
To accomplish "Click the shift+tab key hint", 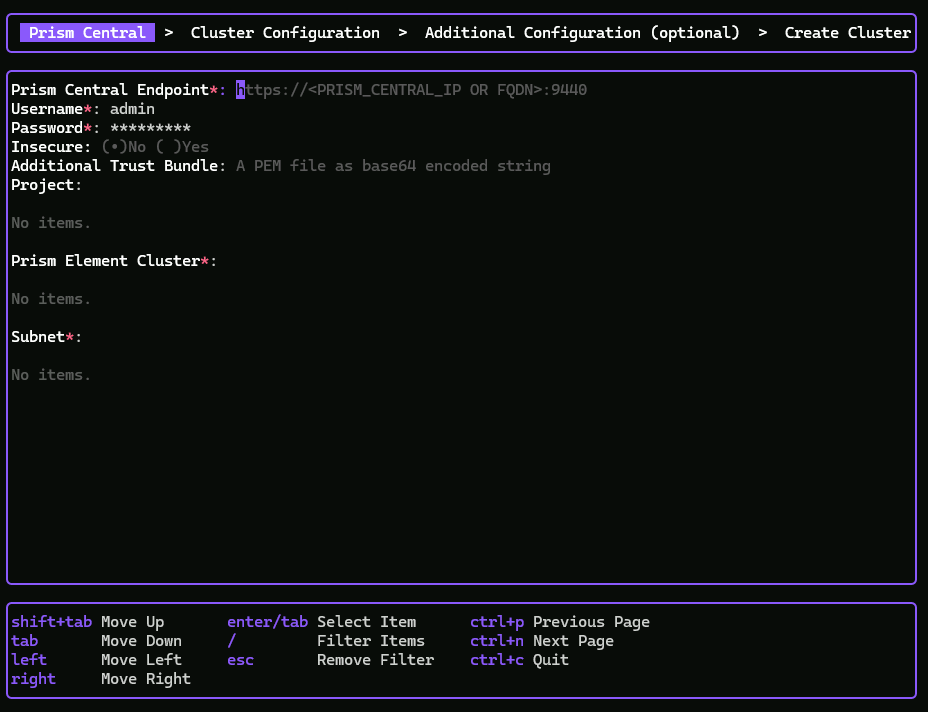I will [51, 622].
